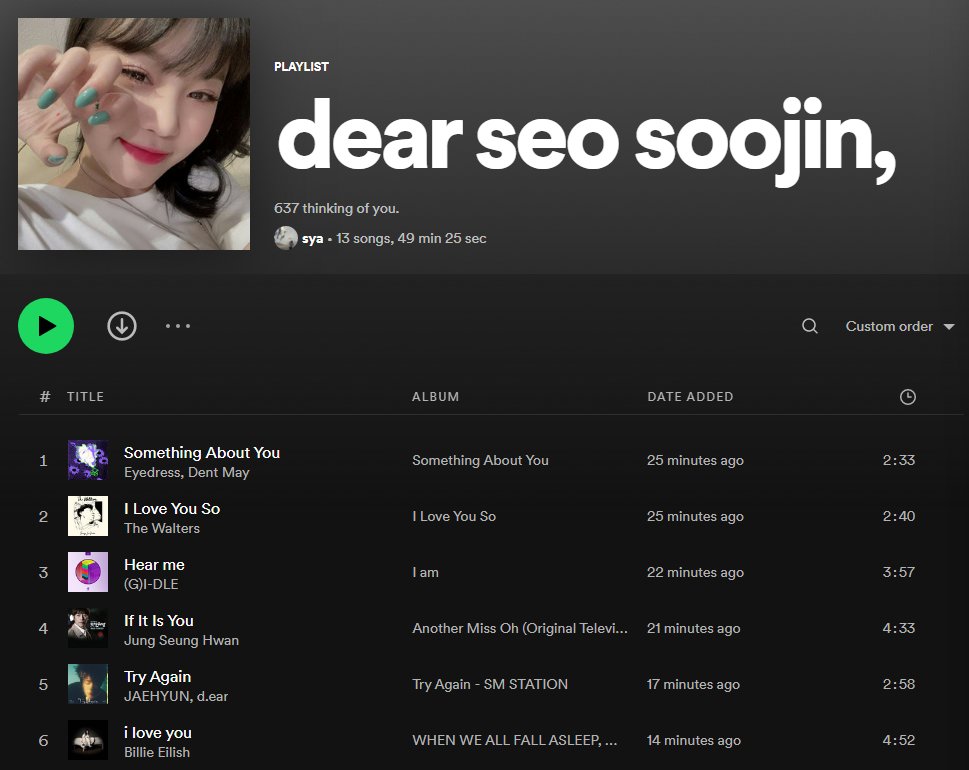Open artist Eyedress
This screenshot has width=969, height=770.
click(x=153, y=472)
